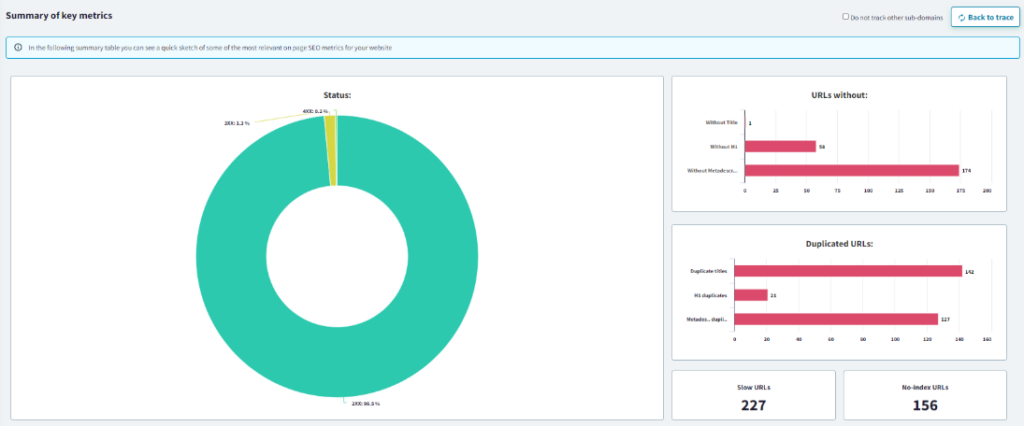Screen dimensions: 1024x426
Task: Click the Duplicate titles axis label
Action: 709,271
